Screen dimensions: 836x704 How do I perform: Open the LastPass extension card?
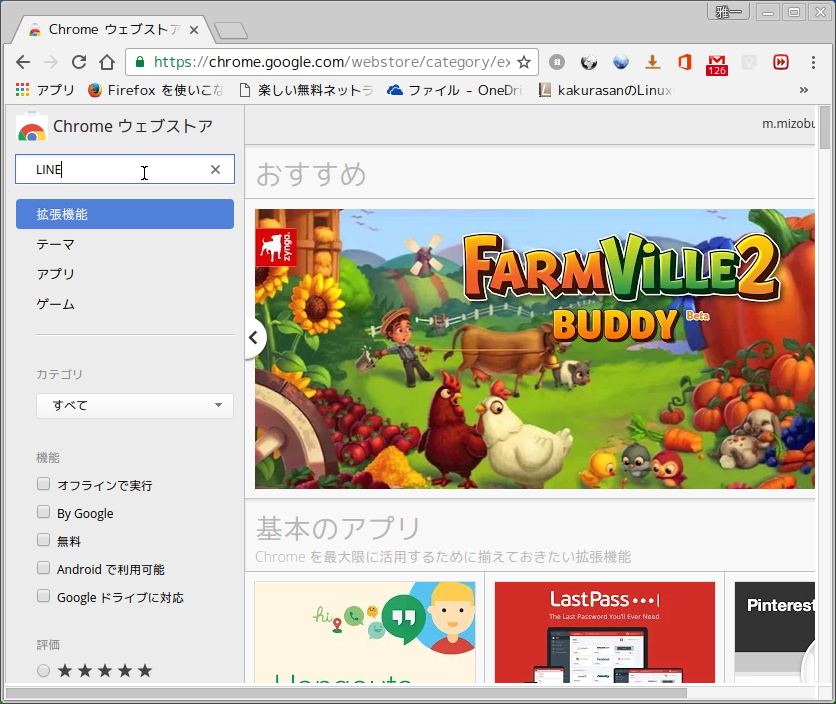[605, 632]
